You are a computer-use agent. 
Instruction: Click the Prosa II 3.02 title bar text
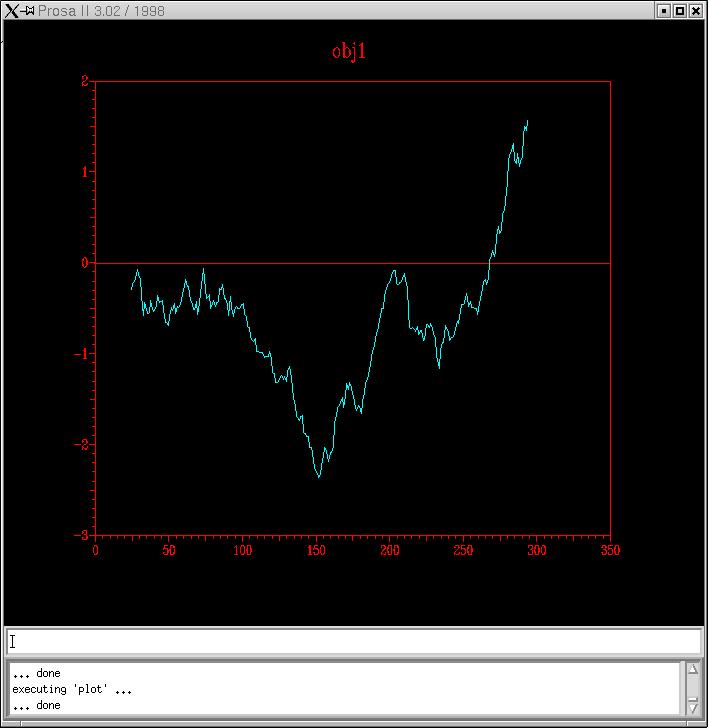tap(102, 11)
